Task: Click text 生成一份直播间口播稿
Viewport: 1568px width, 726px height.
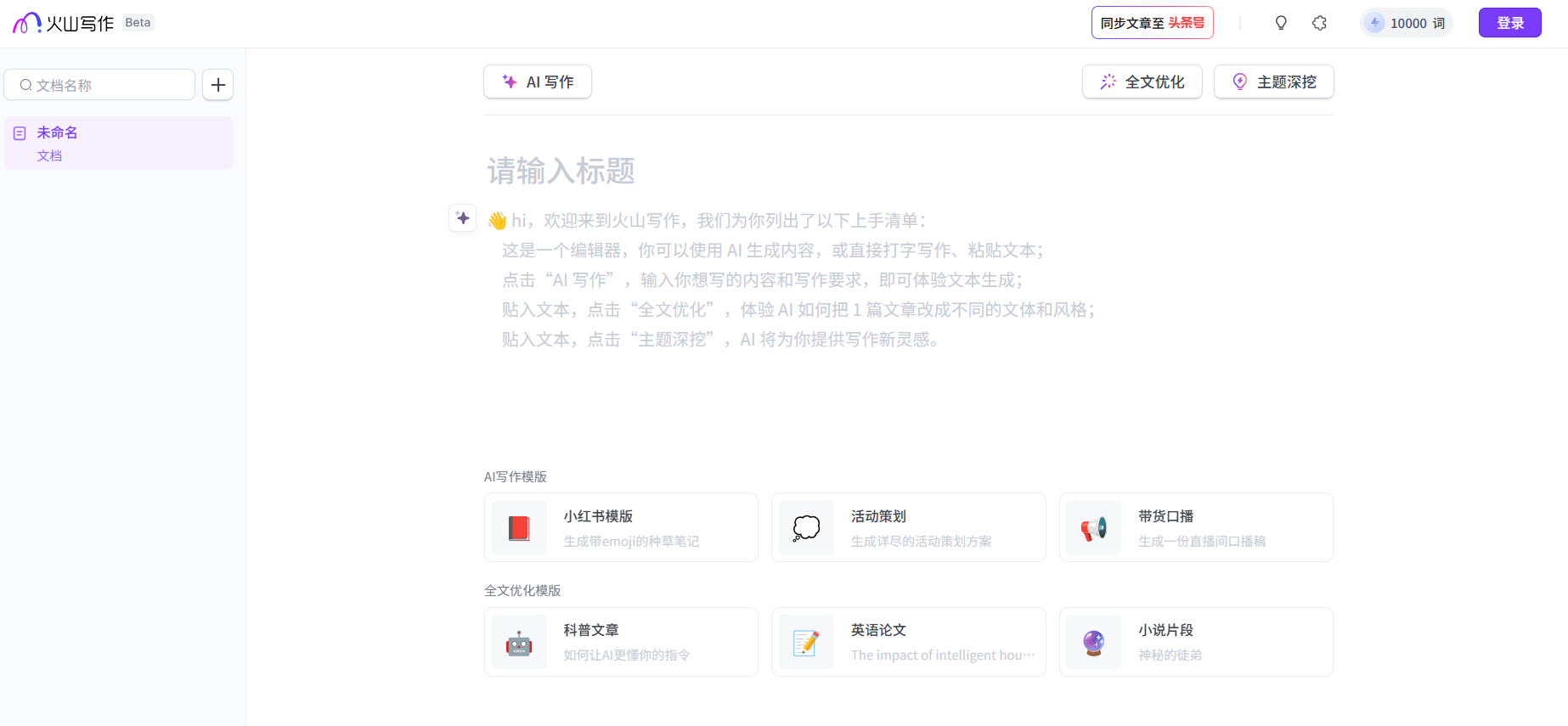Action: point(1202,541)
